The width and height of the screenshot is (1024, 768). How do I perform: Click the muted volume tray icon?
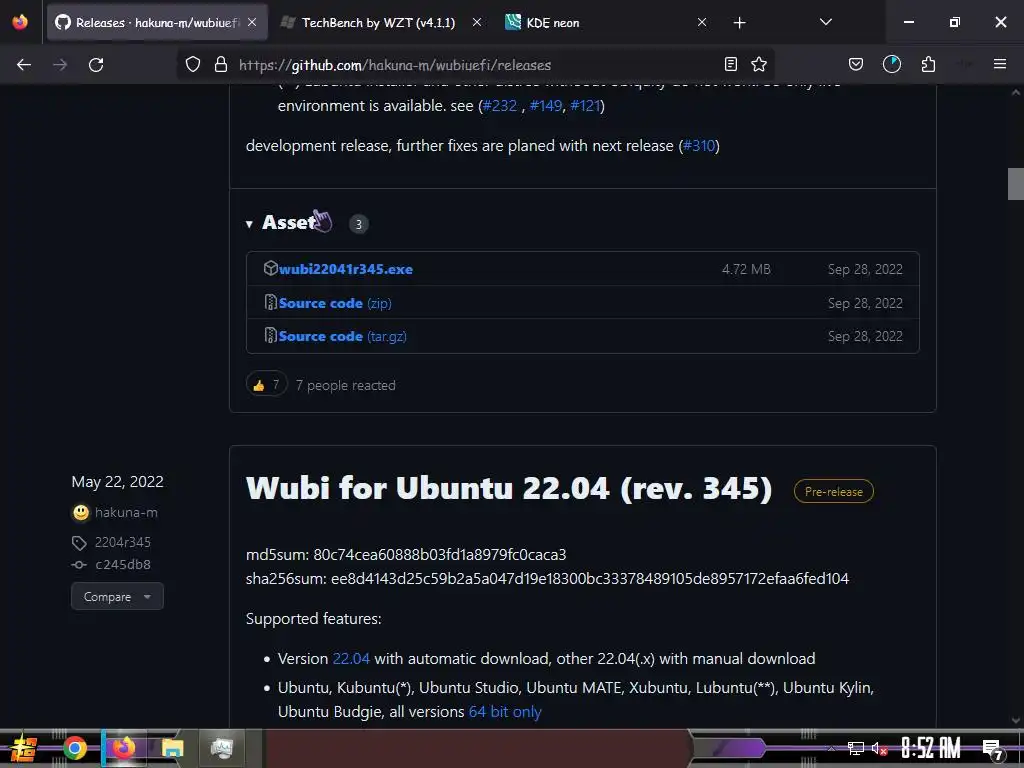879,748
